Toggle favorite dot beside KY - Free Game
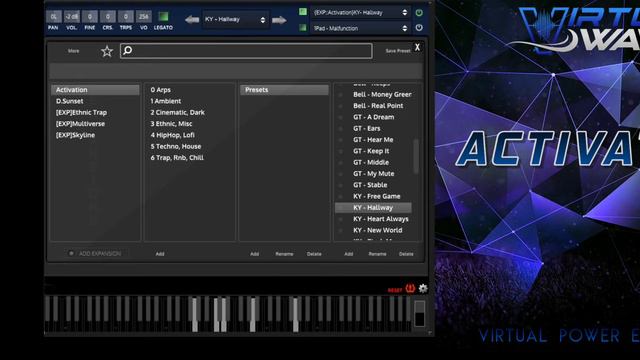The image size is (640, 360). (340, 197)
